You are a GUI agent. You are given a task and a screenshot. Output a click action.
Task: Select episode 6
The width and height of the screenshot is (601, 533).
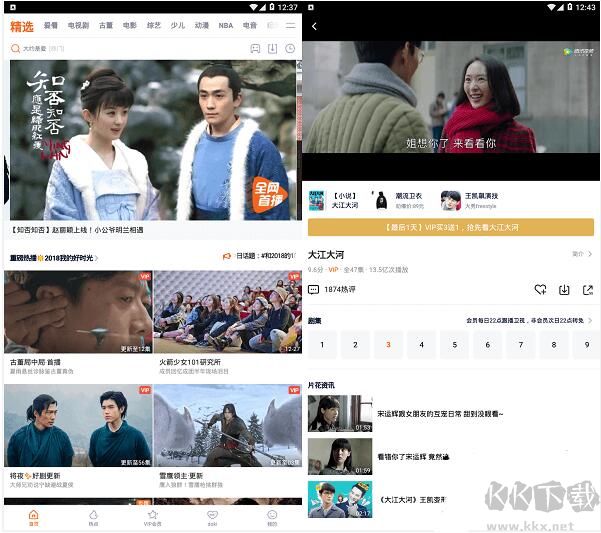tap(488, 345)
